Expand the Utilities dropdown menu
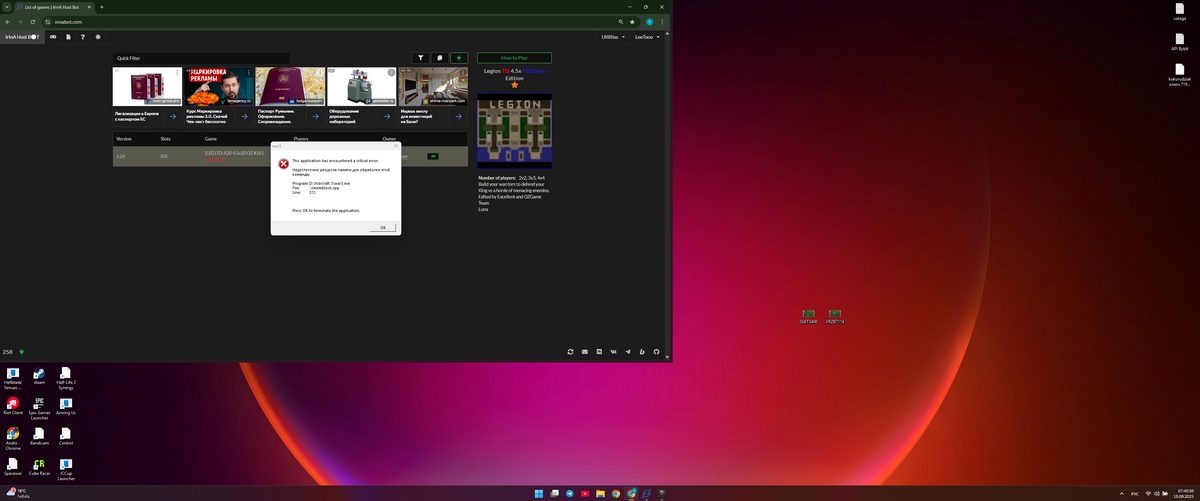The image size is (1200, 501). (613, 37)
